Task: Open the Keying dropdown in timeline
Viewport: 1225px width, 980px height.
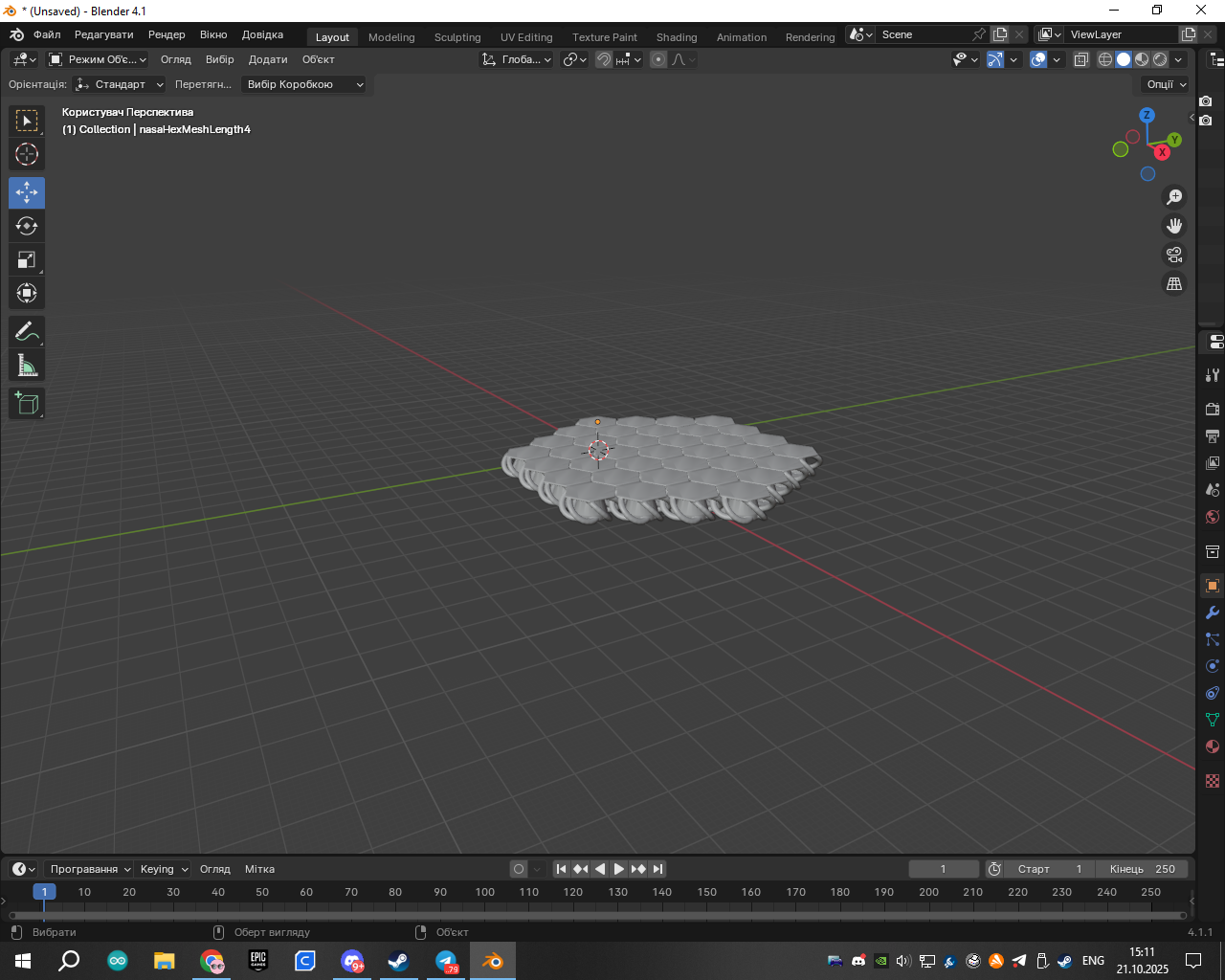Action: point(164,869)
